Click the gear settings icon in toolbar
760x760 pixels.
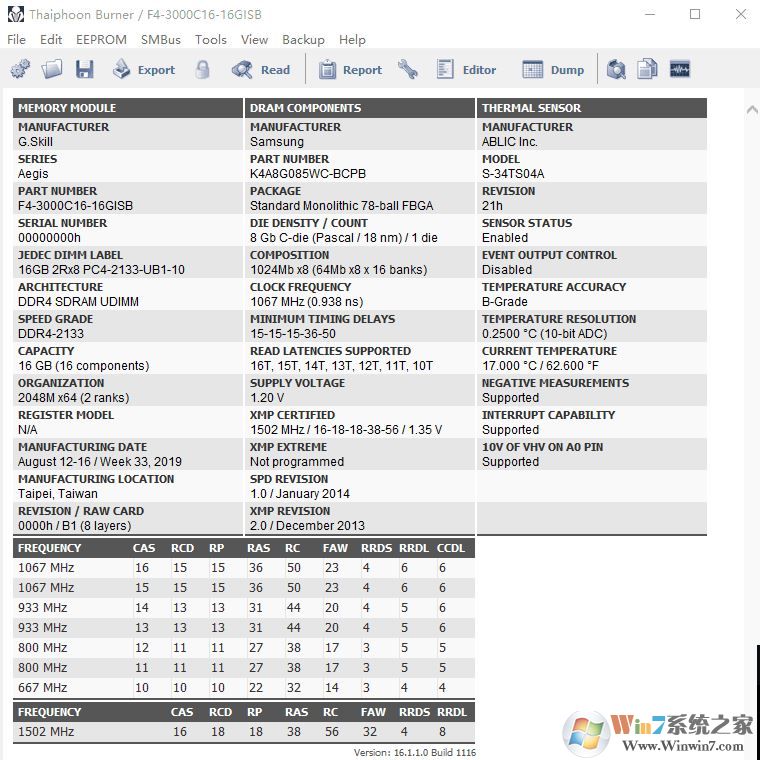tap(20, 69)
